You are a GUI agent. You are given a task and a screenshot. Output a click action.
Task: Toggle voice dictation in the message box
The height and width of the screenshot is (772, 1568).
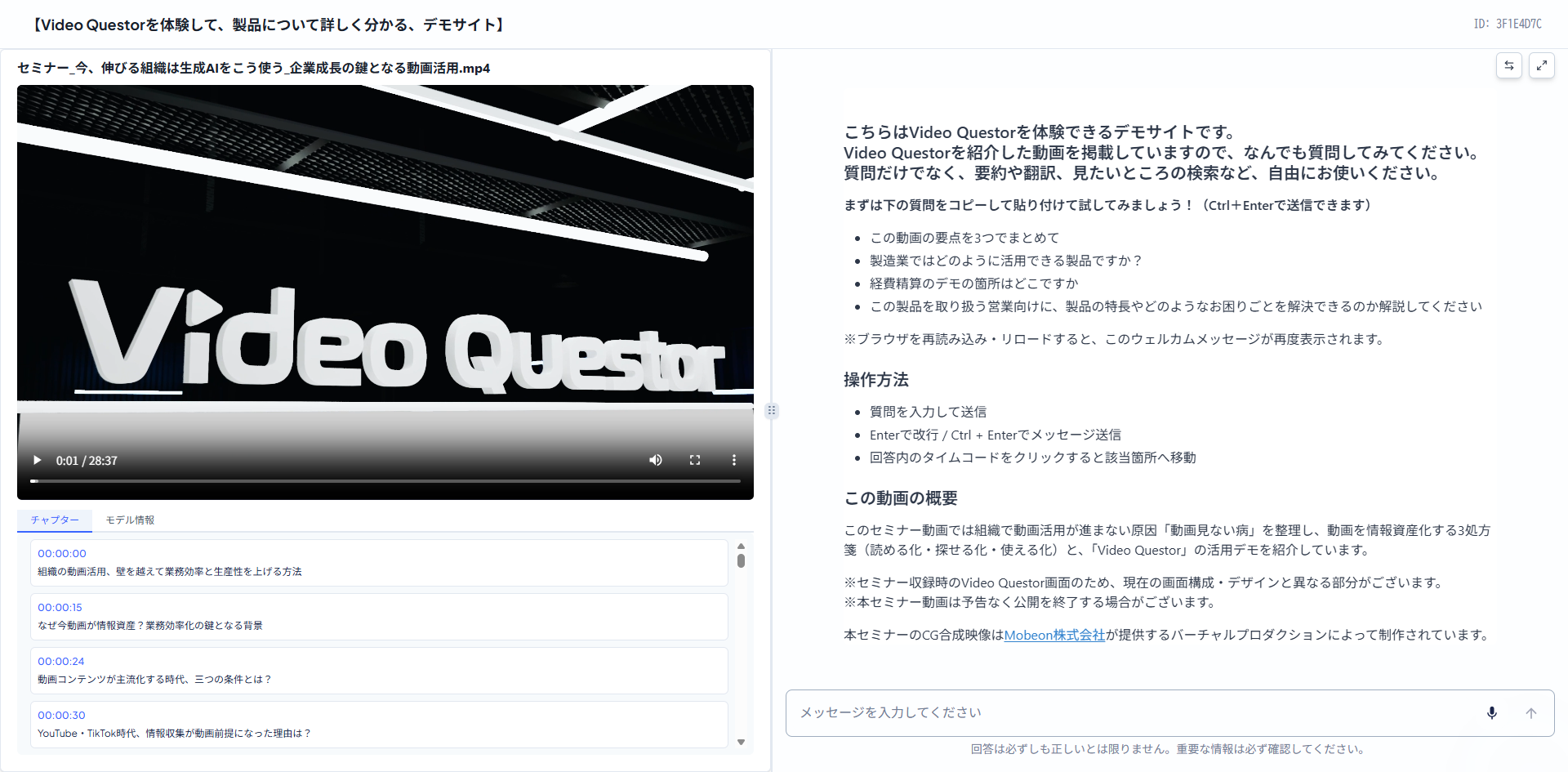(x=1492, y=712)
